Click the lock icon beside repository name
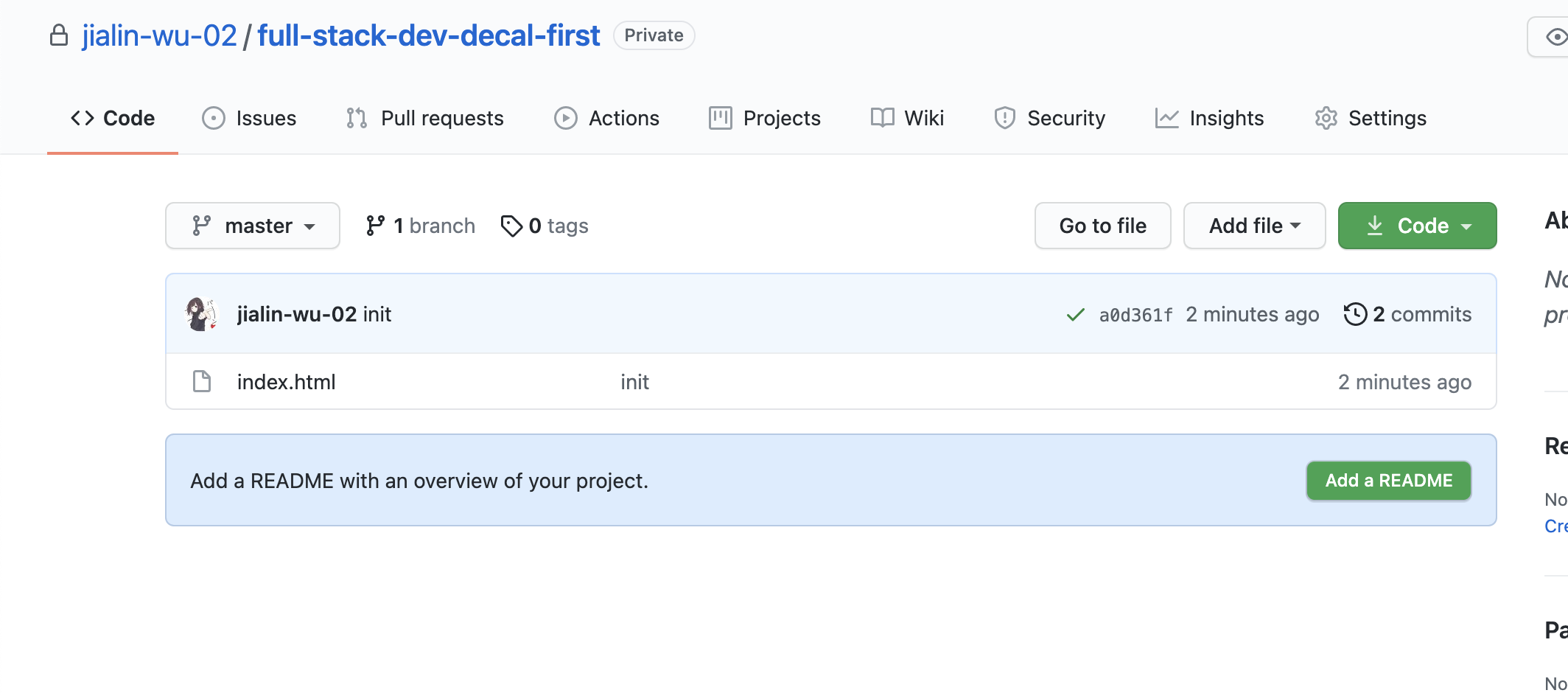The image size is (1568, 693). click(59, 35)
